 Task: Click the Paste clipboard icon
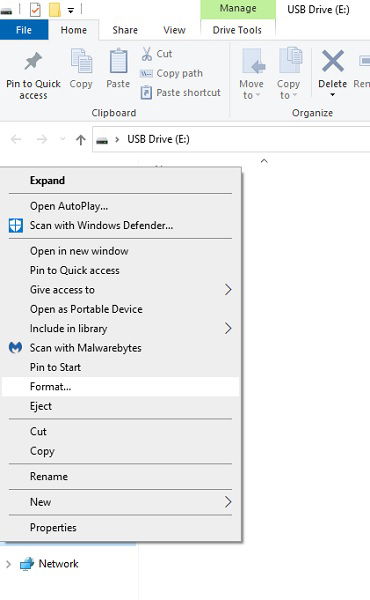pyautogui.click(x=118, y=61)
